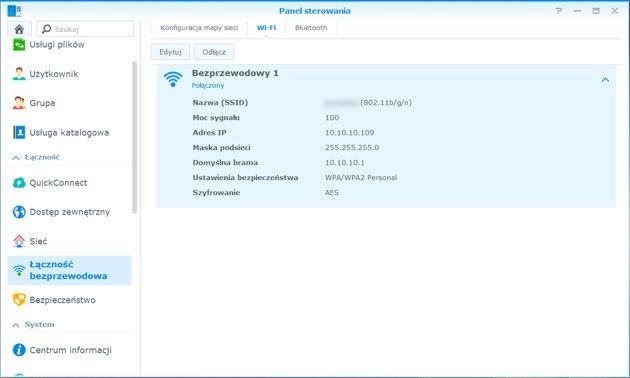Click the Połączony status link
Image resolution: width=630 pixels, height=378 pixels.
click(x=208, y=86)
